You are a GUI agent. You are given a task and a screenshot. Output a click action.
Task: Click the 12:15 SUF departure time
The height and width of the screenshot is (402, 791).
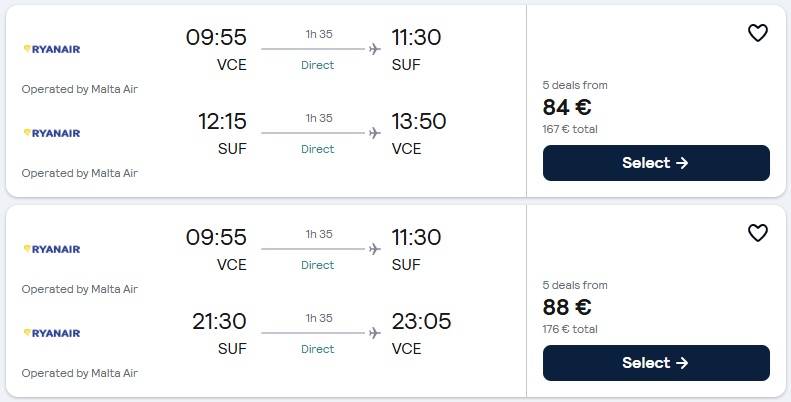[x=222, y=122]
